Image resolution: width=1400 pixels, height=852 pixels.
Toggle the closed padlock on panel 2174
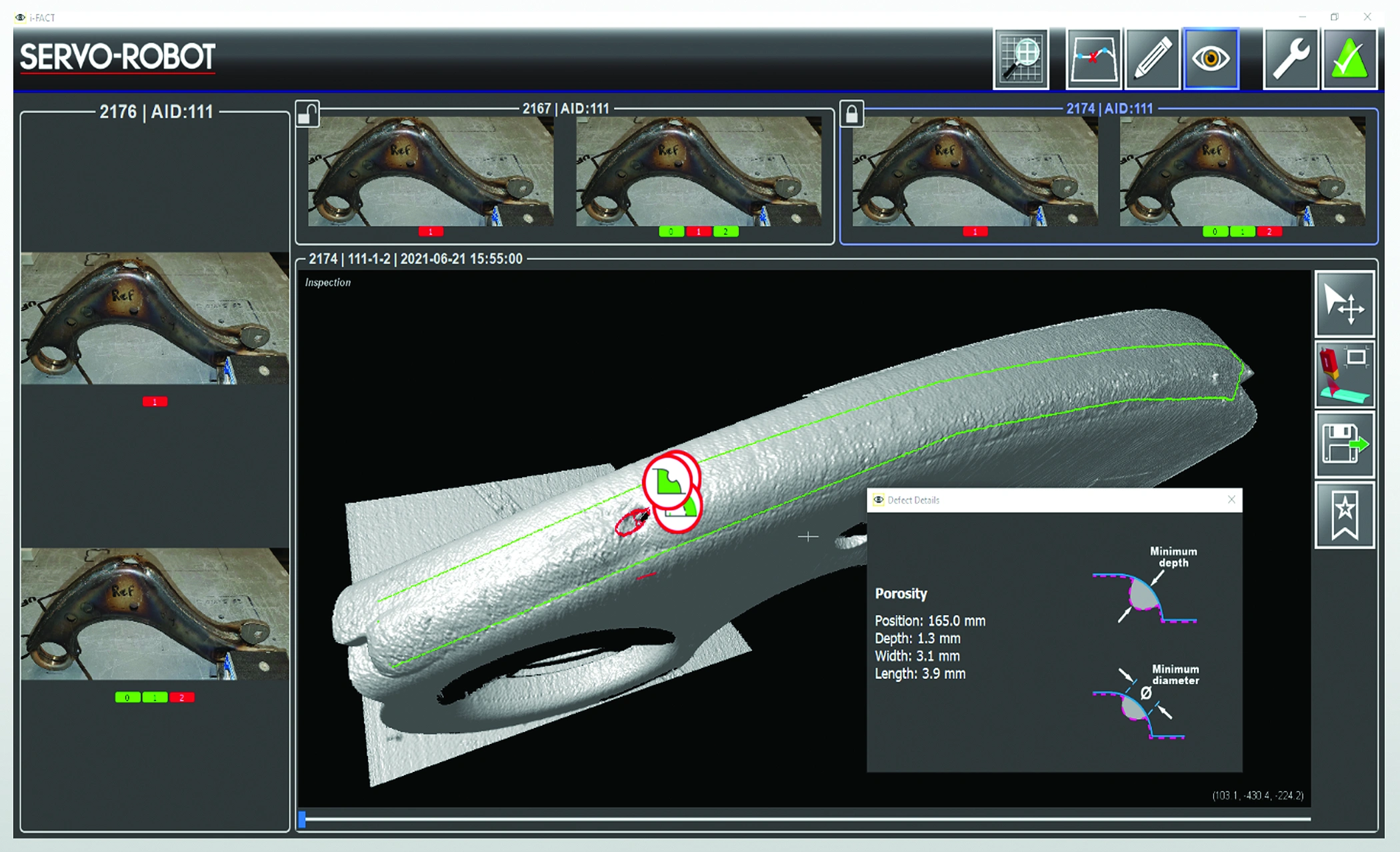pyautogui.click(x=852, y=113)
